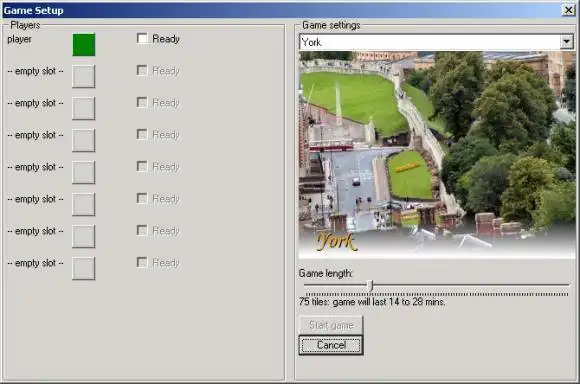Viewport: 580px width, 384px height.
Task: Click the Game length slider handle
Action: click(370, 286)
